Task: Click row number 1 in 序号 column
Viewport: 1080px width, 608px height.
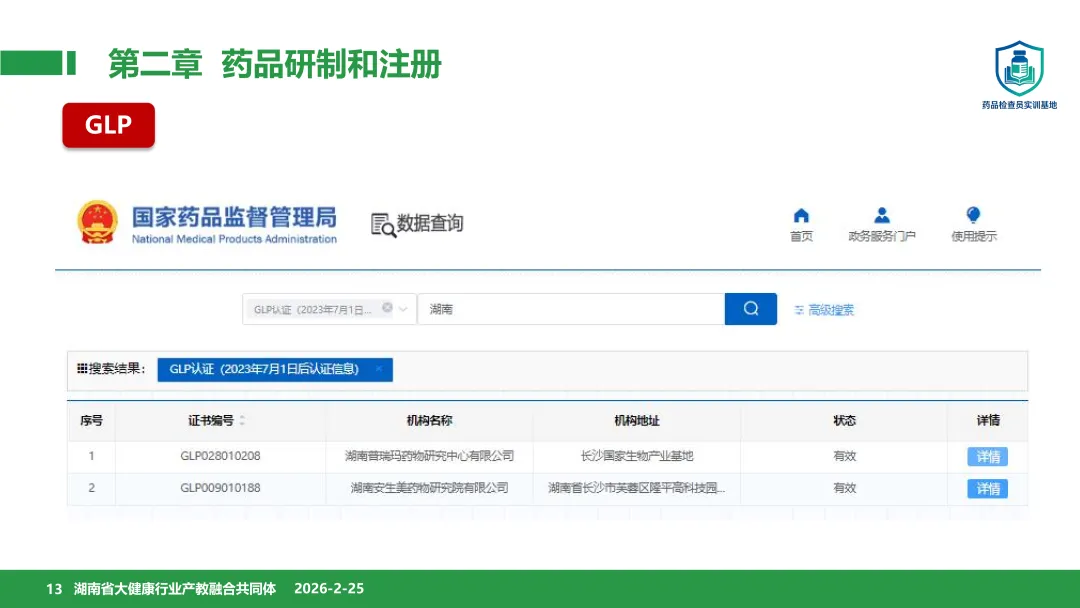Action: point(91,456)
